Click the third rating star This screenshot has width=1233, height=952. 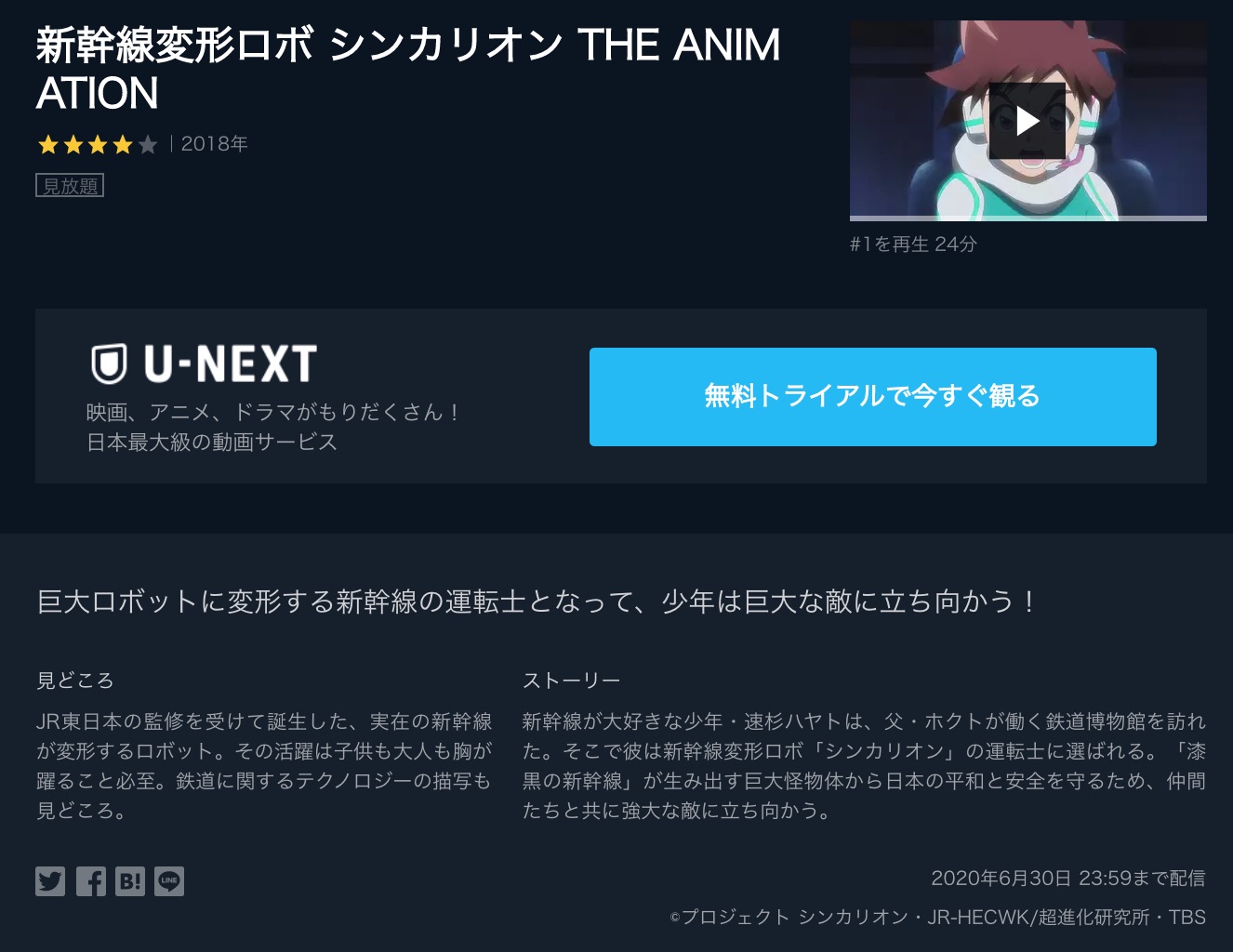pyautogui.click(x=98, y=145)
